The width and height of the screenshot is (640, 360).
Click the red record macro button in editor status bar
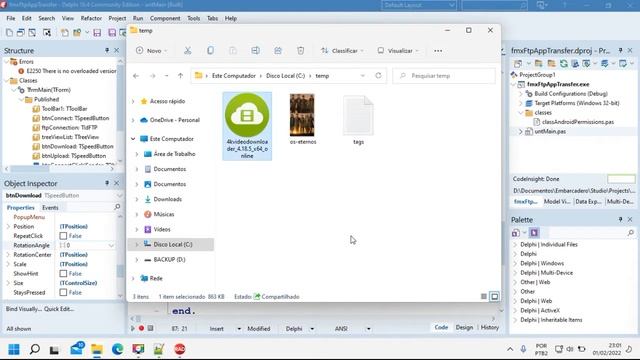pyautogui.click(x=141, y=328)
